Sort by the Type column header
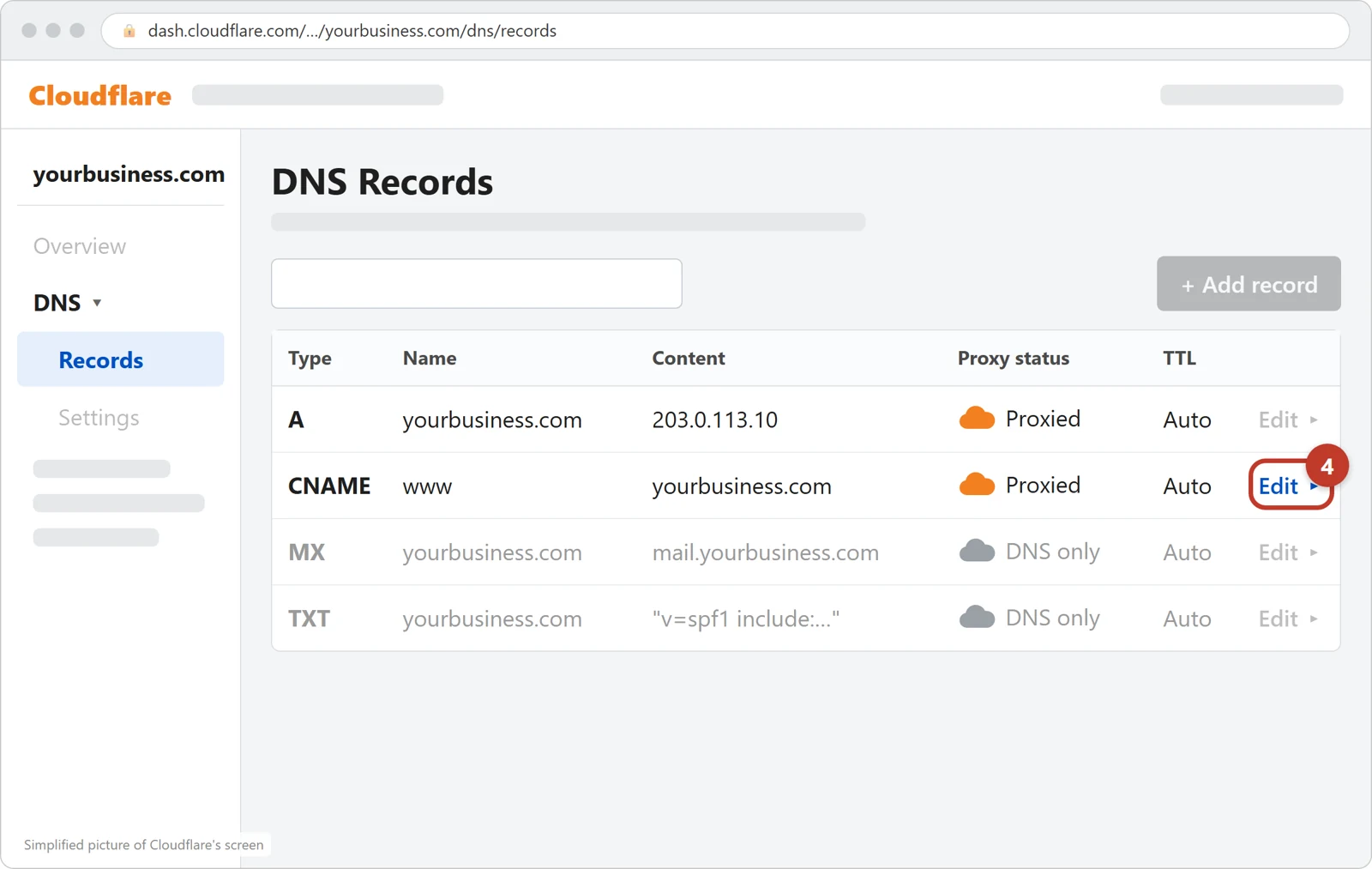1372x869 pixels. point(310,359)
